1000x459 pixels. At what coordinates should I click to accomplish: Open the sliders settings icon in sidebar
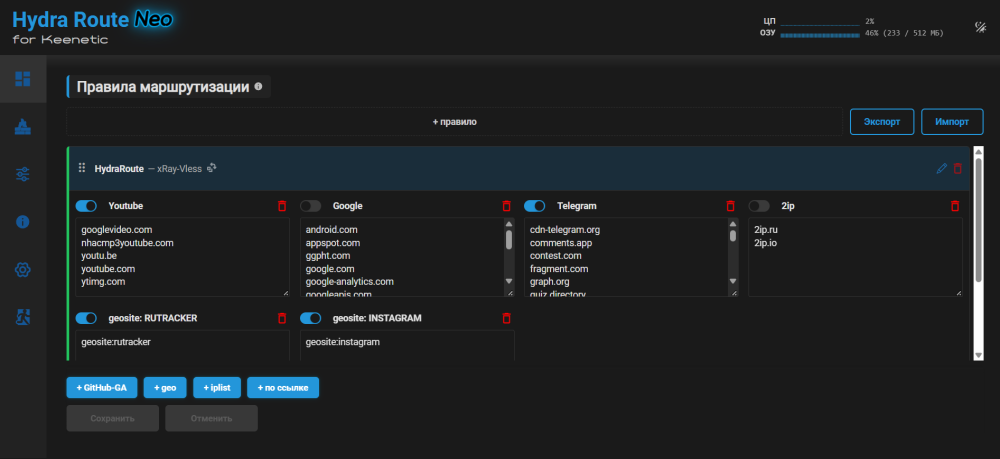pos(23,174)
